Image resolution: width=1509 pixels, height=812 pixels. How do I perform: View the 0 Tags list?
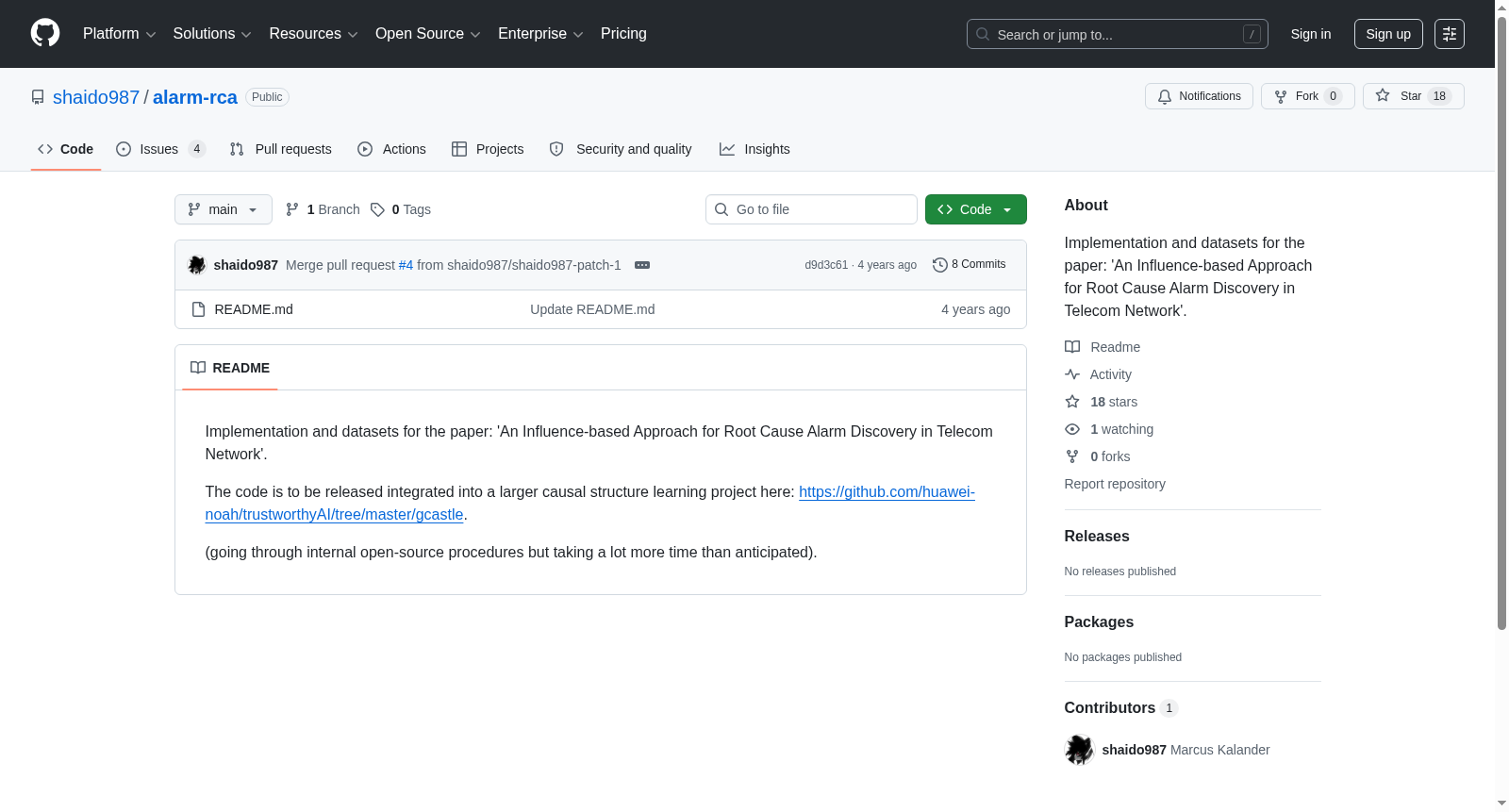[x=401, y=209]
